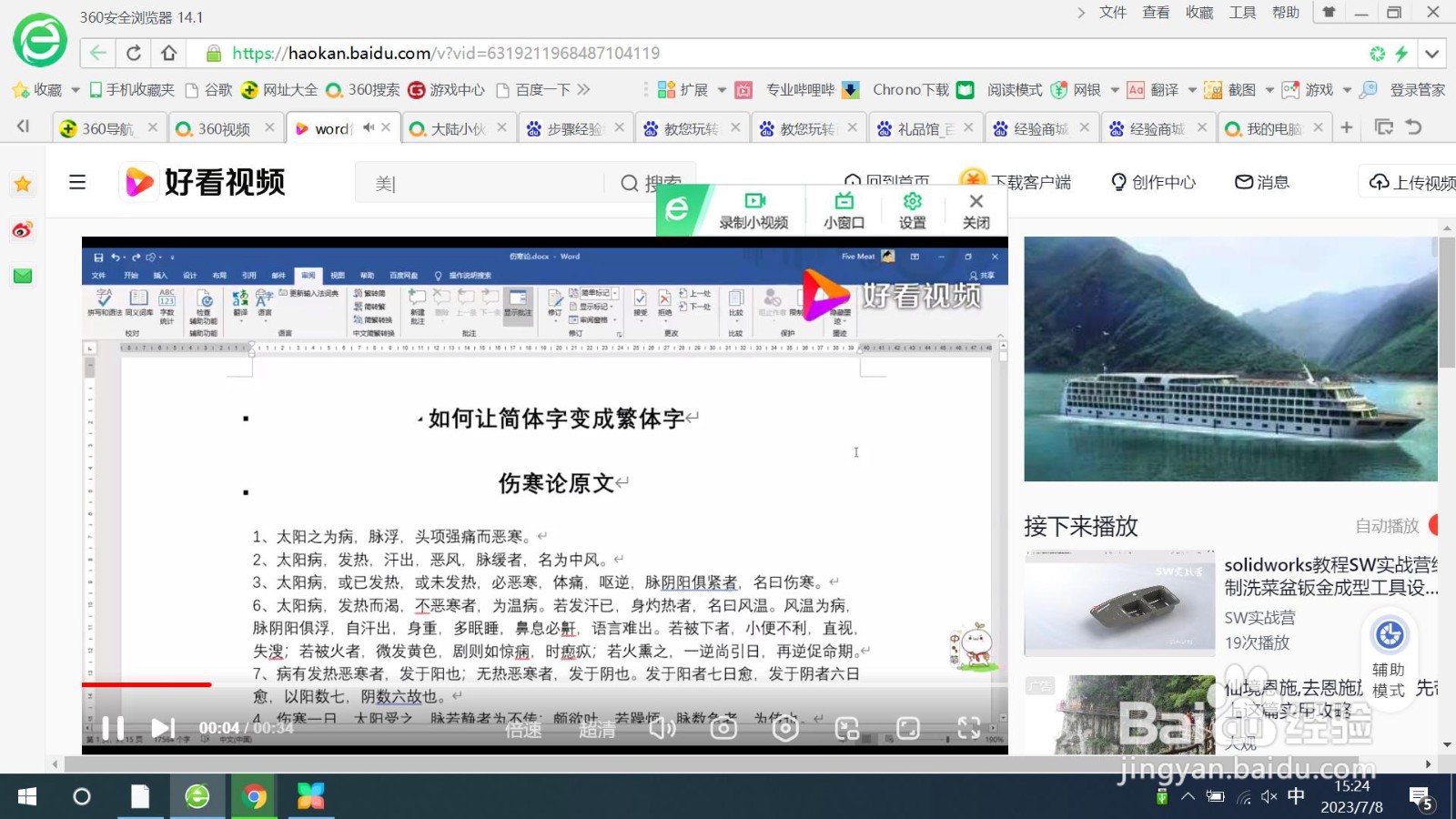Show more bookmarks with double chevron

(584, 89)
